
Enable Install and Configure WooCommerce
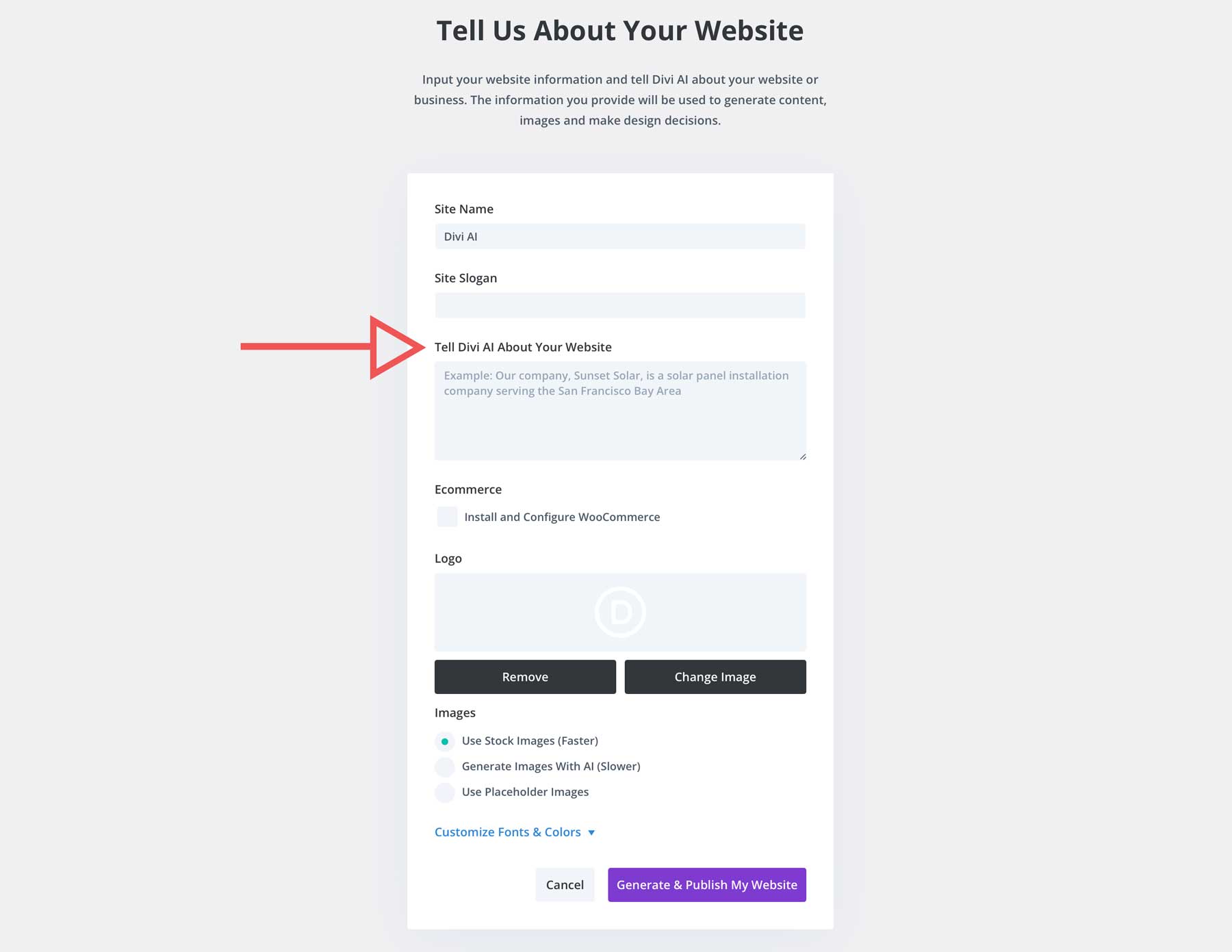coord(446,517)
